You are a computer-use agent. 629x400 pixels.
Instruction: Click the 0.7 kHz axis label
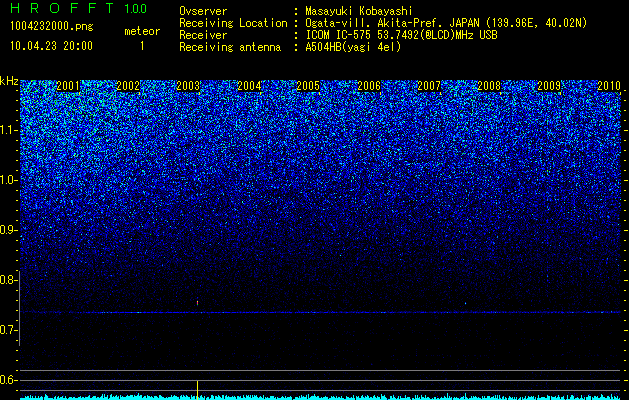[8, 330]
